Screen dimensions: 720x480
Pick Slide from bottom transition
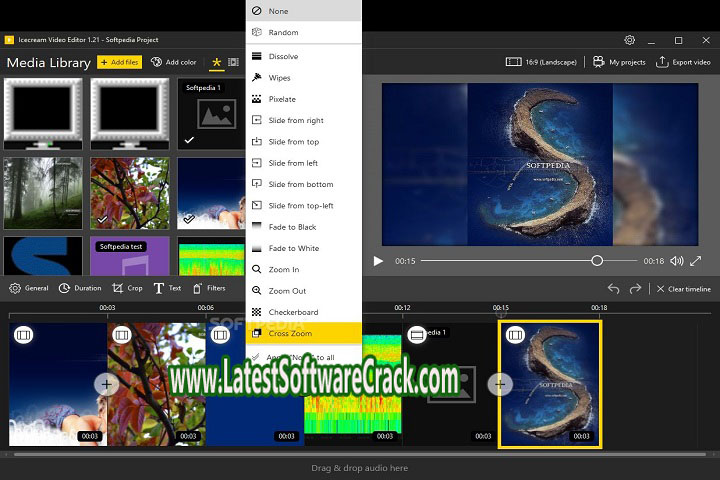tap(304, 184)
